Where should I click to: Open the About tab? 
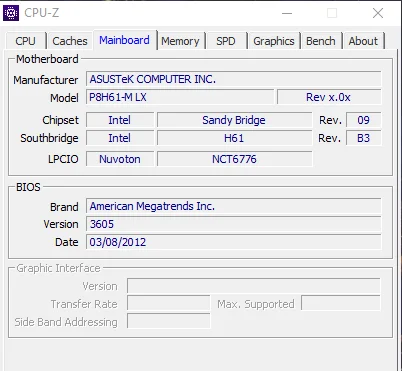(x=363, y=41)
